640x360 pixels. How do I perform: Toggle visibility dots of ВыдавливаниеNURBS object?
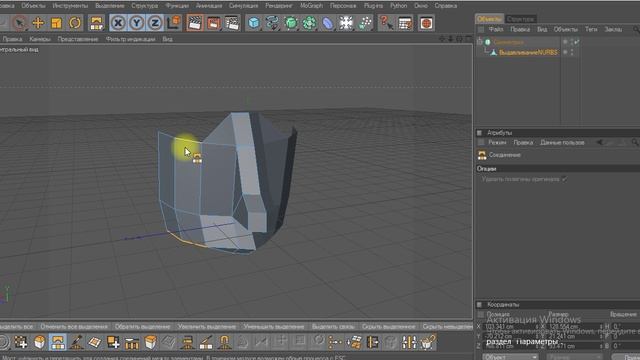[x=571, y=52]
